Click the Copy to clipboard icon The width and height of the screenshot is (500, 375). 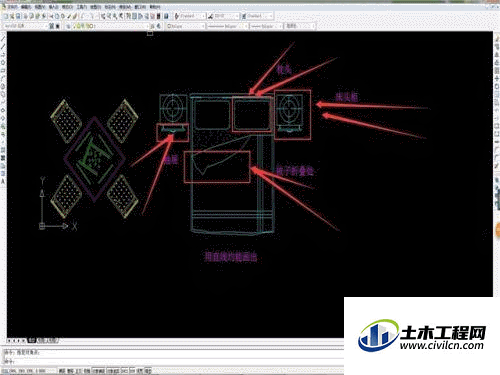point(57,16)
